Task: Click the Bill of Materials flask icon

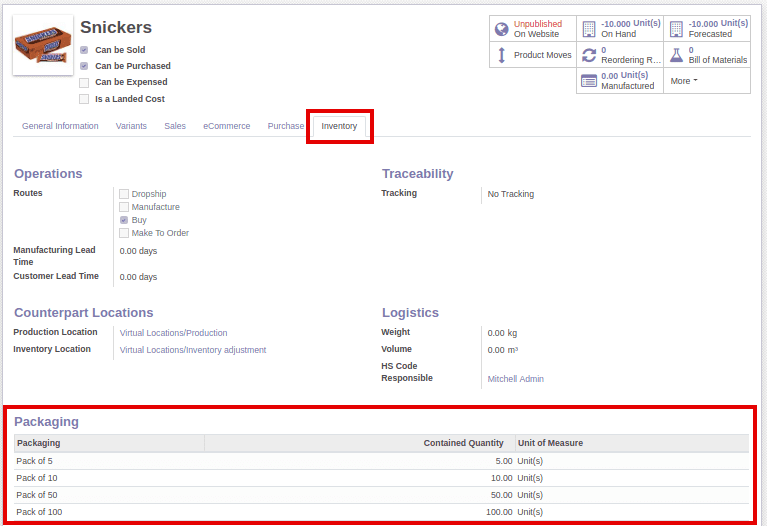Action: click(676, 55)
